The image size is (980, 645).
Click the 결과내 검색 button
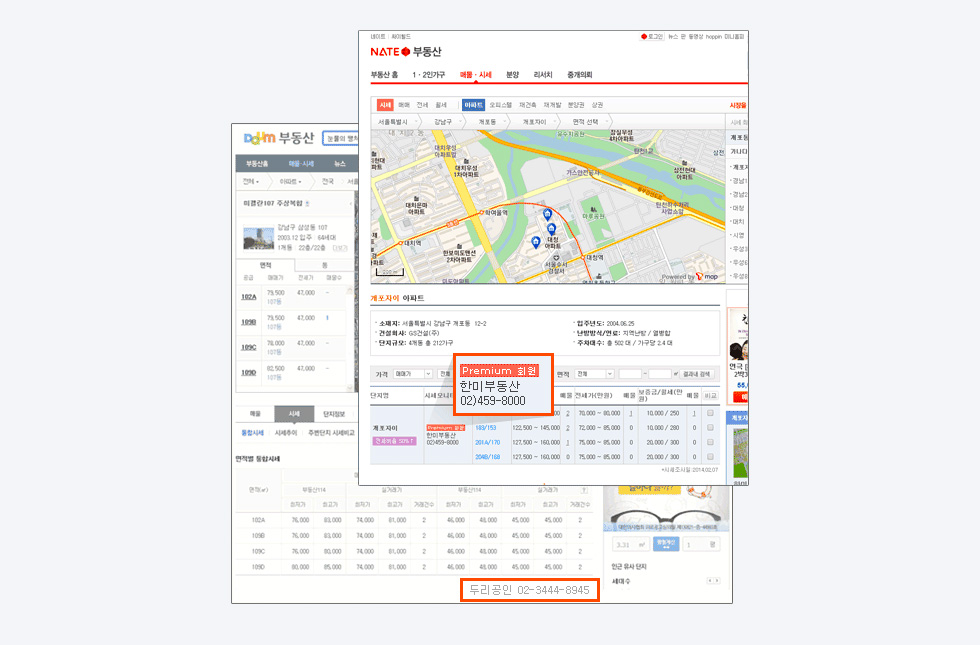point(696,374)
